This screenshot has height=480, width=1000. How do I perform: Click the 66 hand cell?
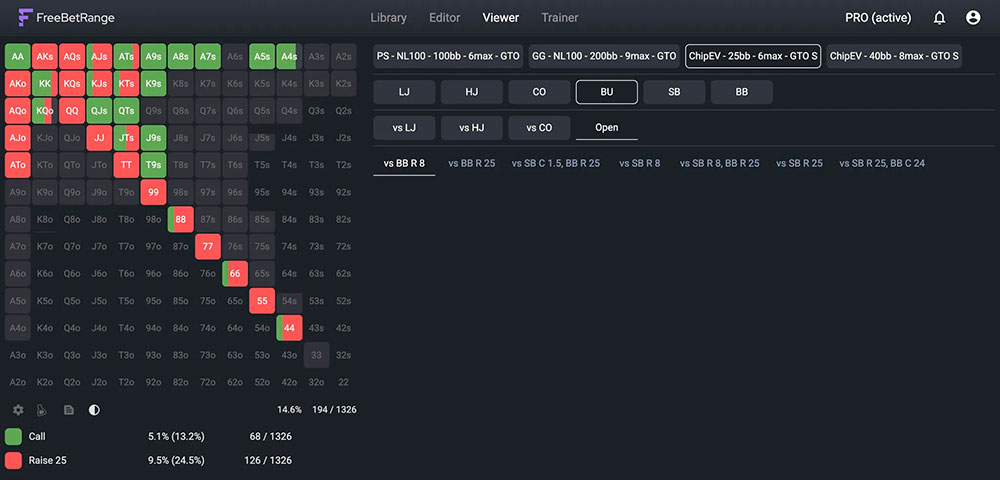[x=235, y=273]
